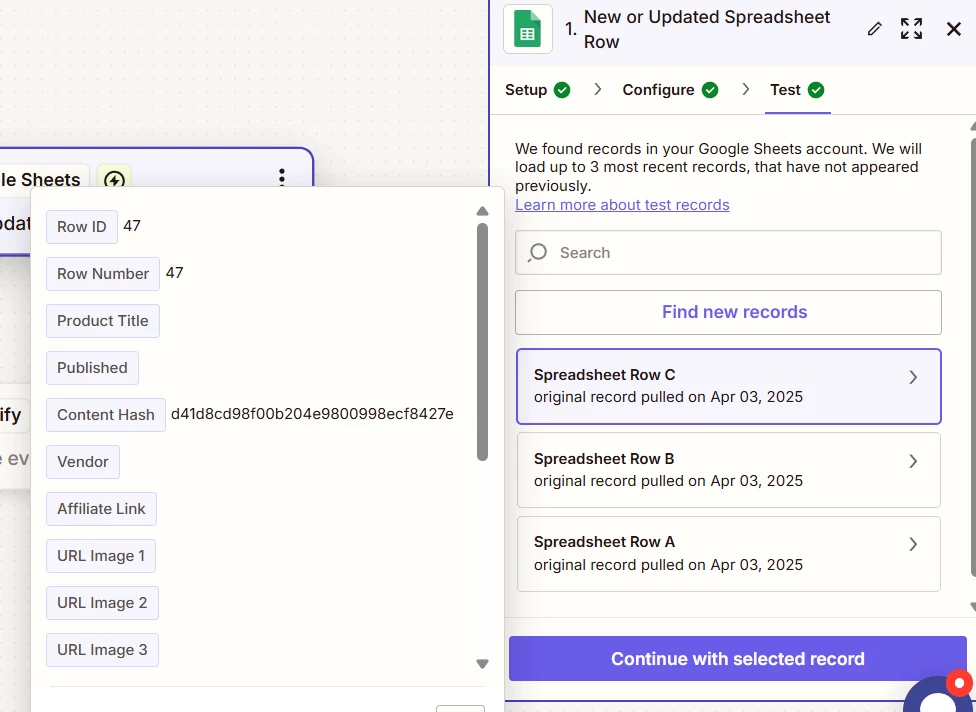Click the lightning trigger icon
976x712 pixels.
pyautogui.click(x=114, y=179)
